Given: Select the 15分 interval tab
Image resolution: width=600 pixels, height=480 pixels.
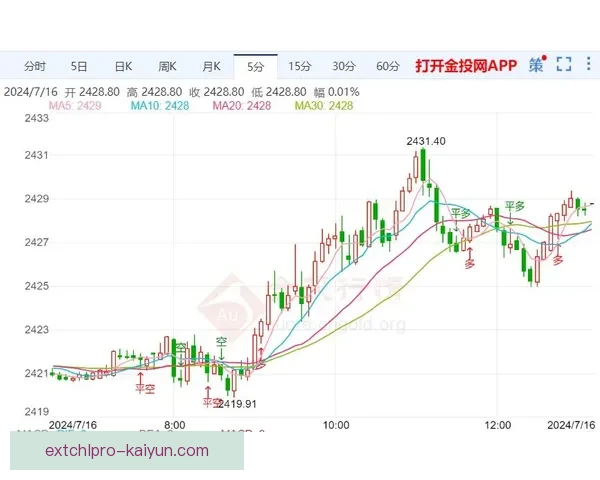Looking at the screenshot, I should coord(300,66).
